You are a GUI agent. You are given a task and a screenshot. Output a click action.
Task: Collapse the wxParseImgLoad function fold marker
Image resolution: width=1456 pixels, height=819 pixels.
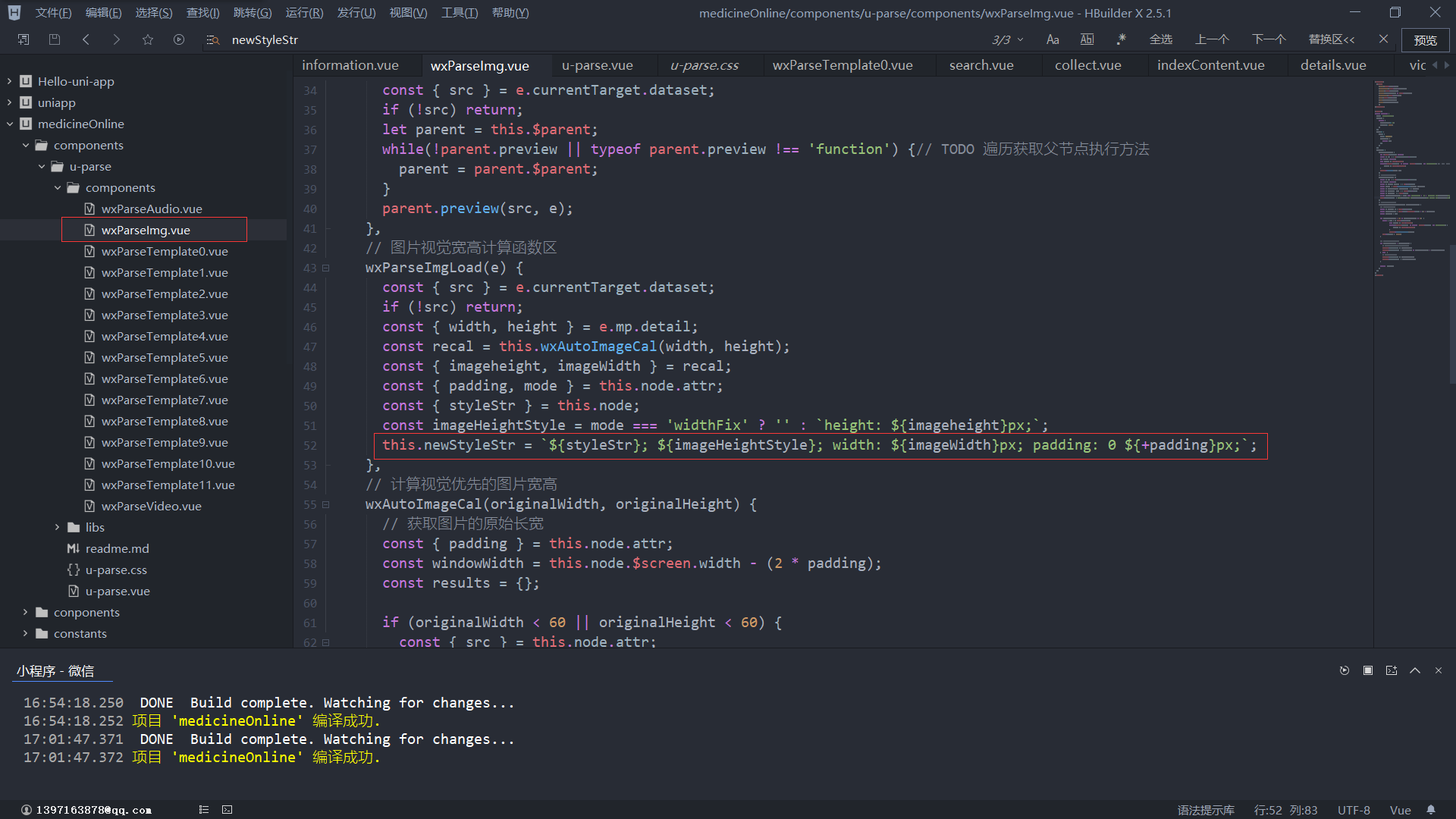(x=326, y=268)
